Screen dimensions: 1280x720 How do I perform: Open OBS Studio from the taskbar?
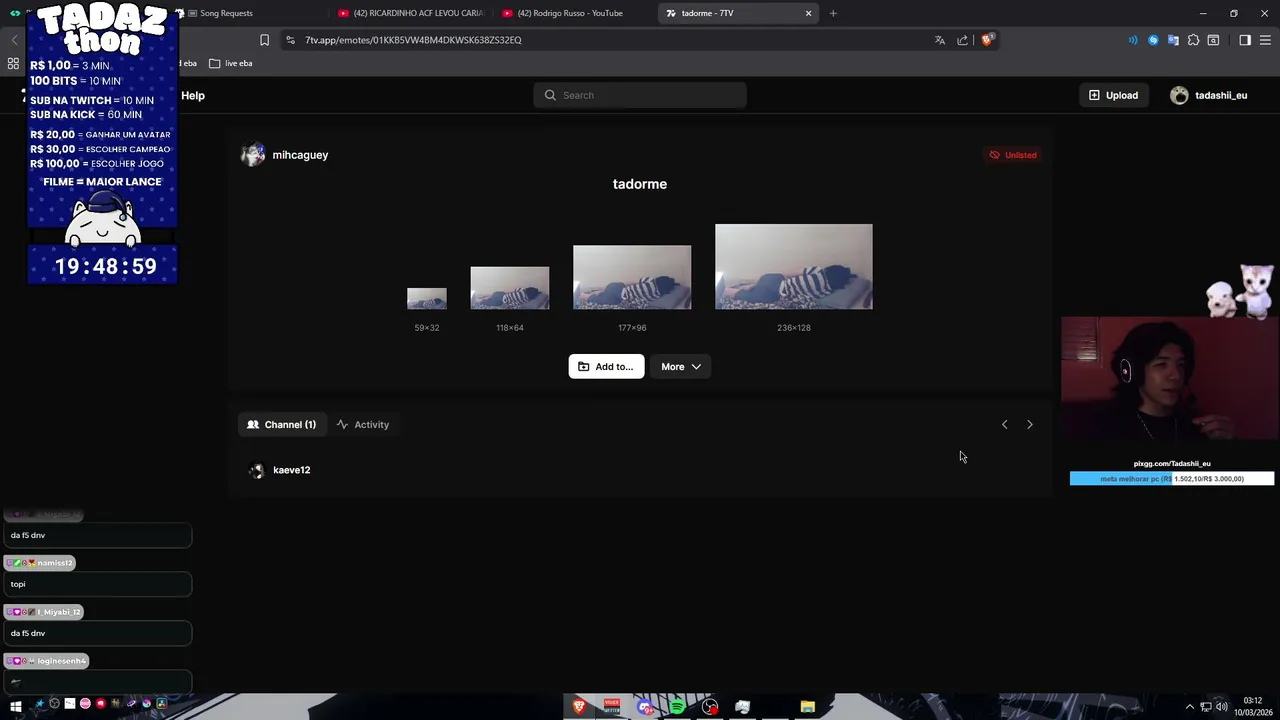(710, 706)
